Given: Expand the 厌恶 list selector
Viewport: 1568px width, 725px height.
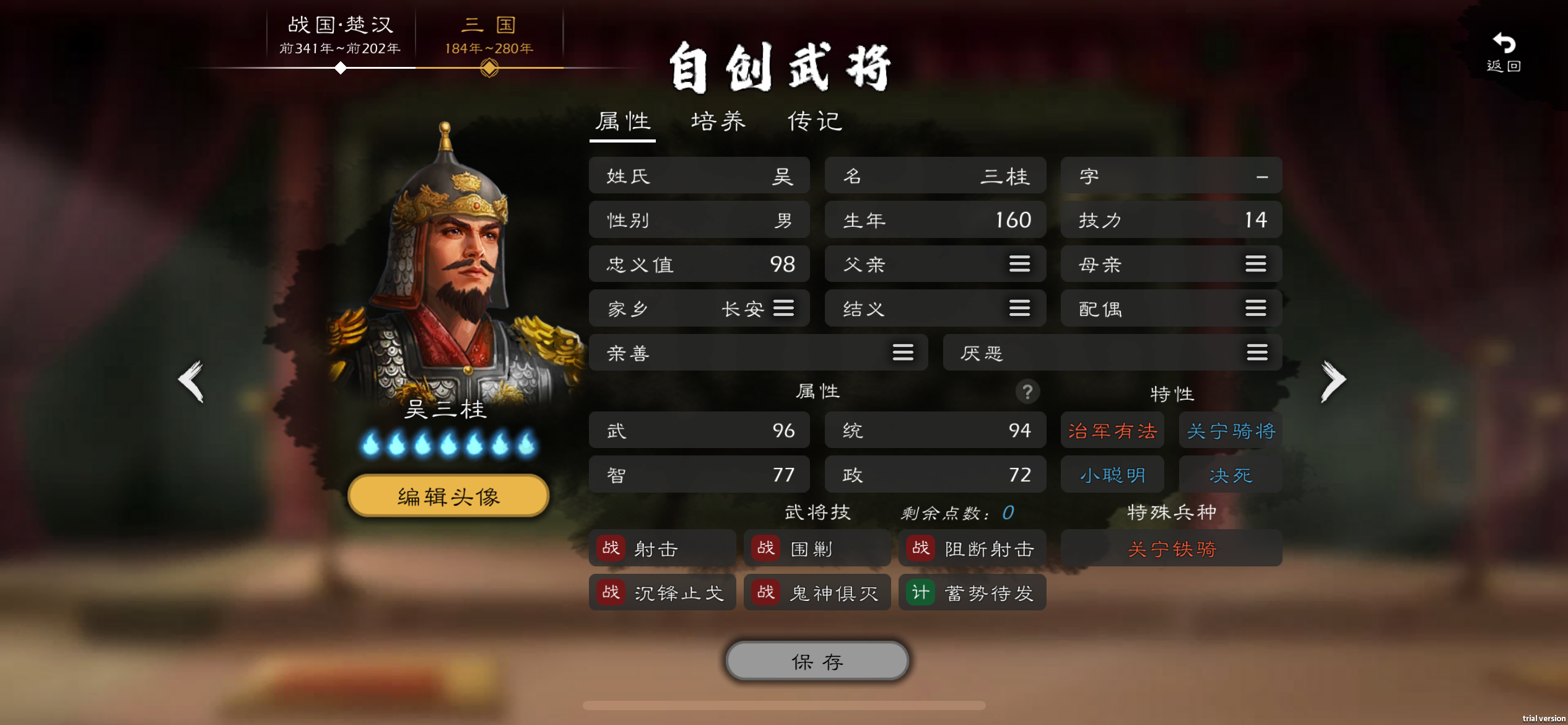Looking at the screenshot, I should point(1257,353).
